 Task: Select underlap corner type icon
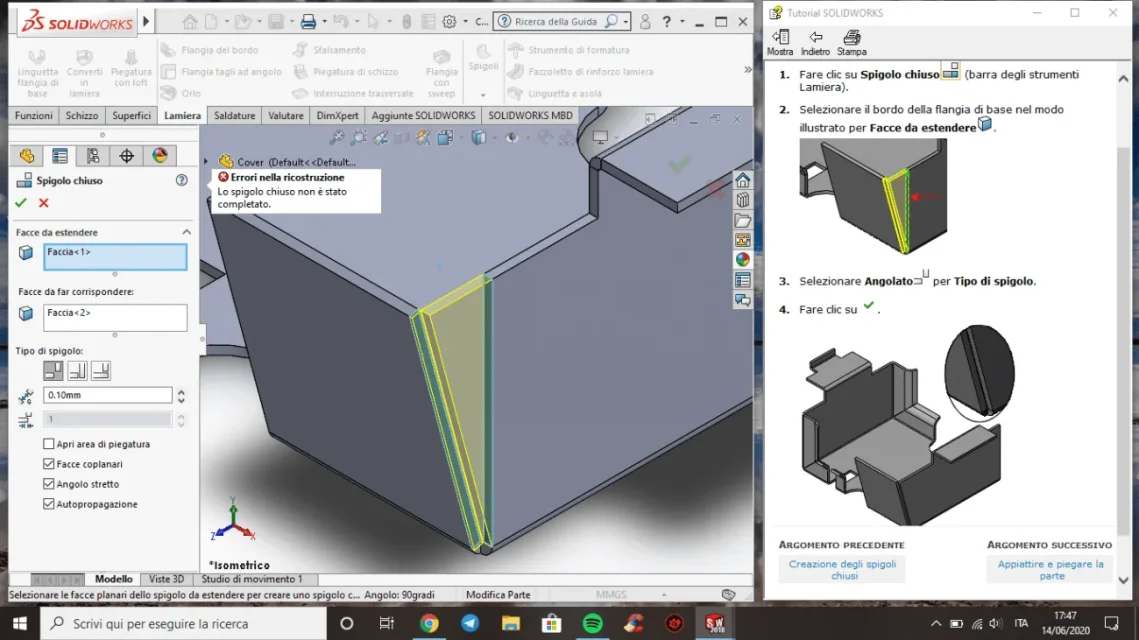click(x=101, y=370)
